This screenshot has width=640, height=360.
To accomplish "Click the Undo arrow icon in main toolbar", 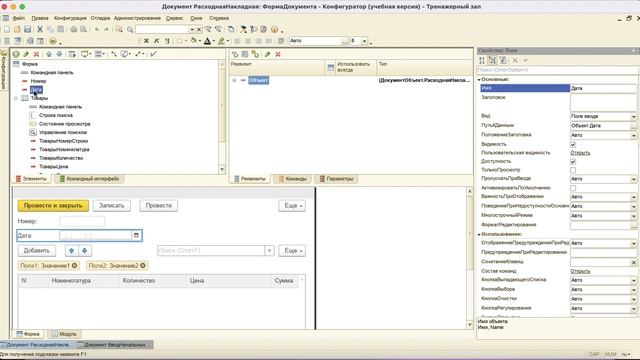I will (97, 29).
